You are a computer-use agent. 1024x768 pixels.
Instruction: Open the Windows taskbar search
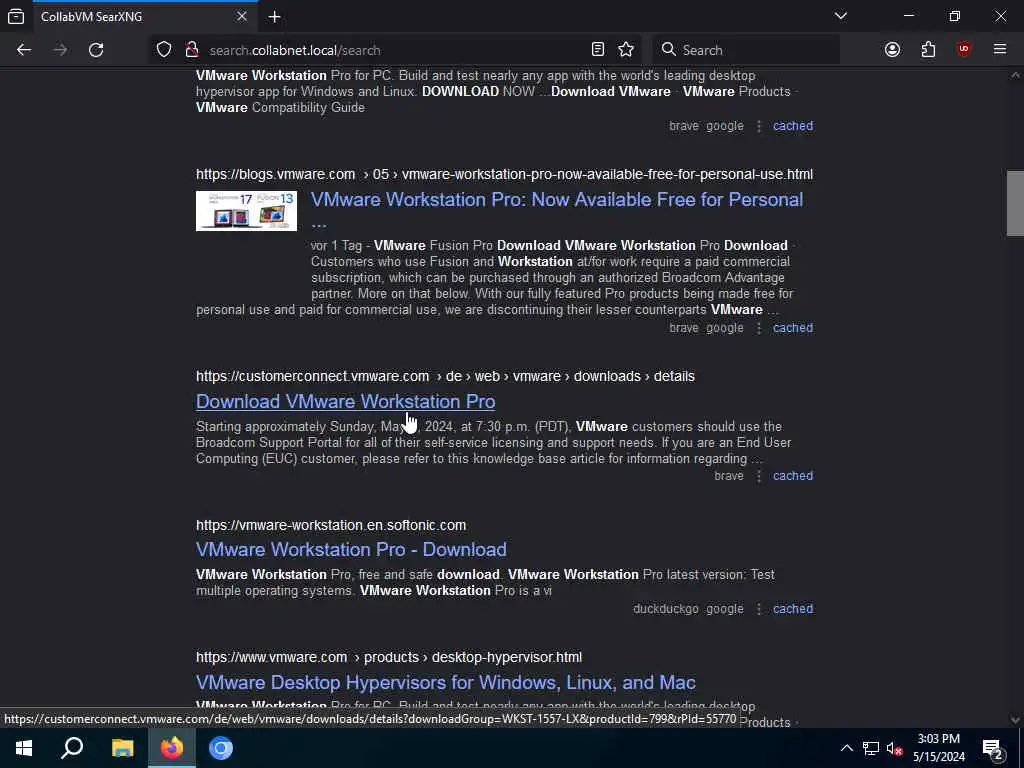point(72,748)
